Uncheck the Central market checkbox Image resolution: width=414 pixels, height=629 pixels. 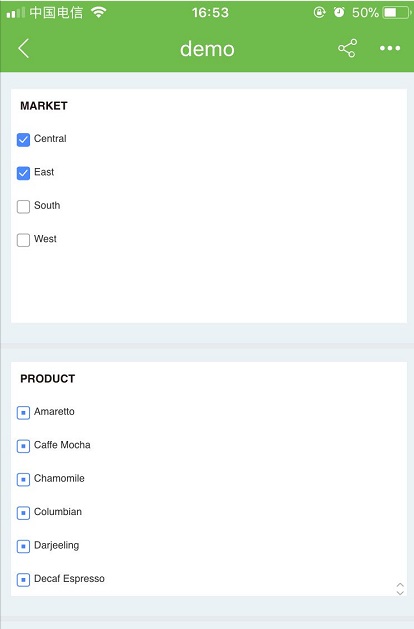[x=23, y=140]
